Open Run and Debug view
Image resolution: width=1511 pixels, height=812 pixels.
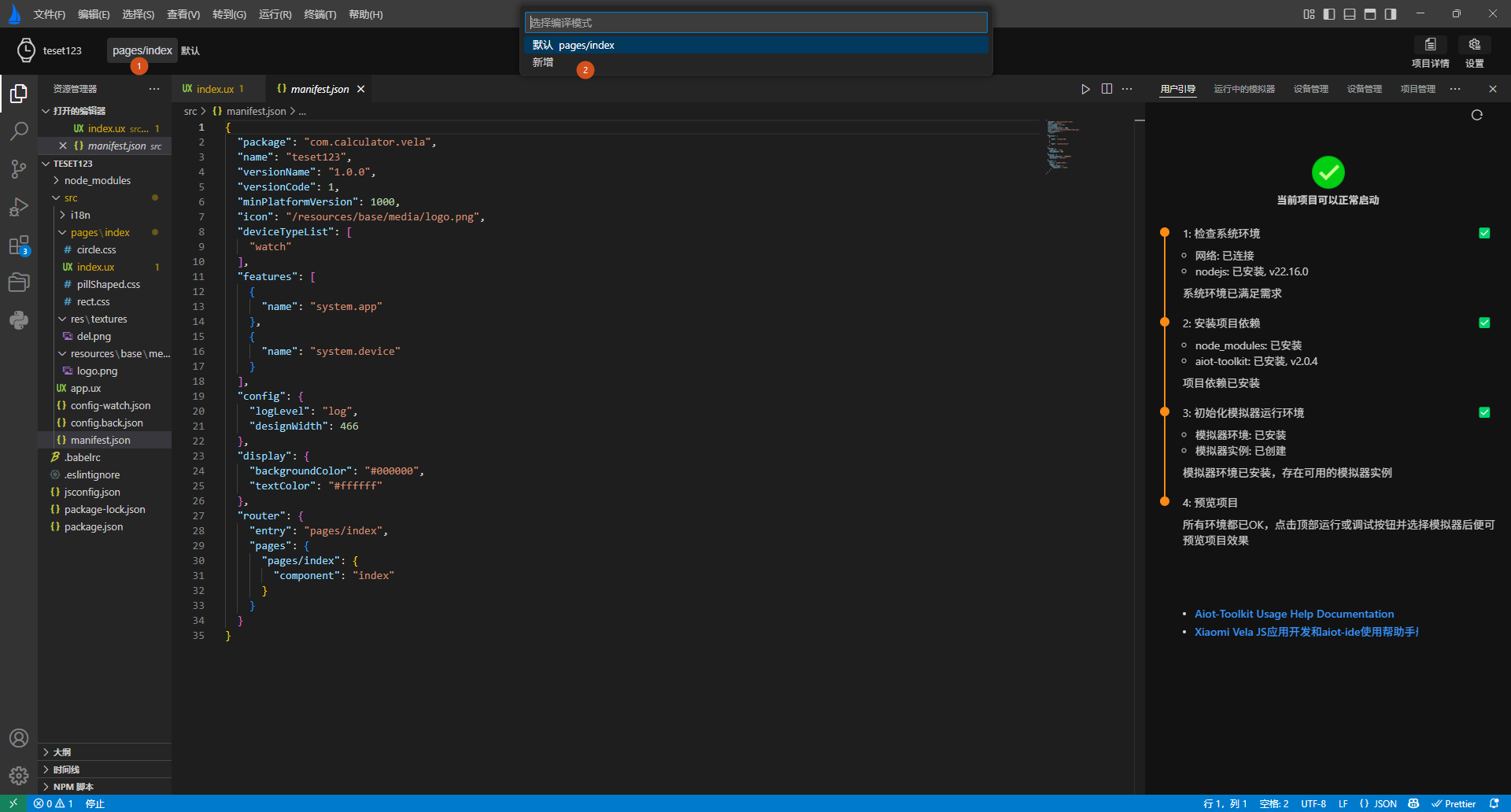pyautogui.click(x=19, y=207)
